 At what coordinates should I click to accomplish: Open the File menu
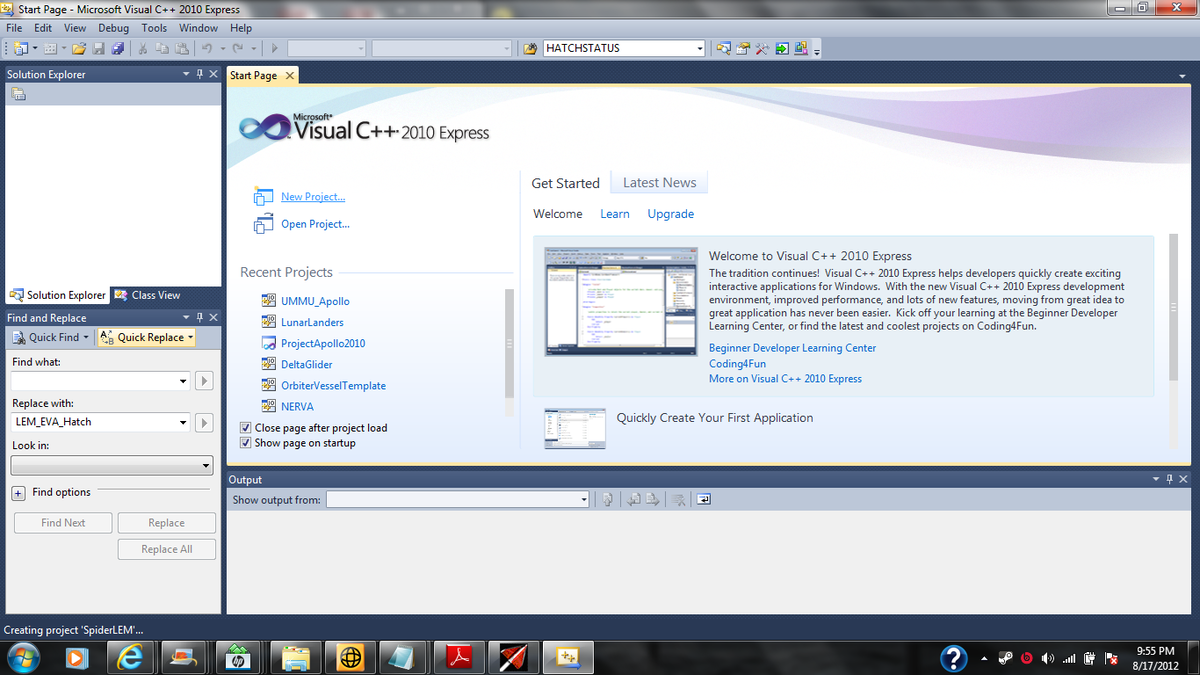[14, 28]
